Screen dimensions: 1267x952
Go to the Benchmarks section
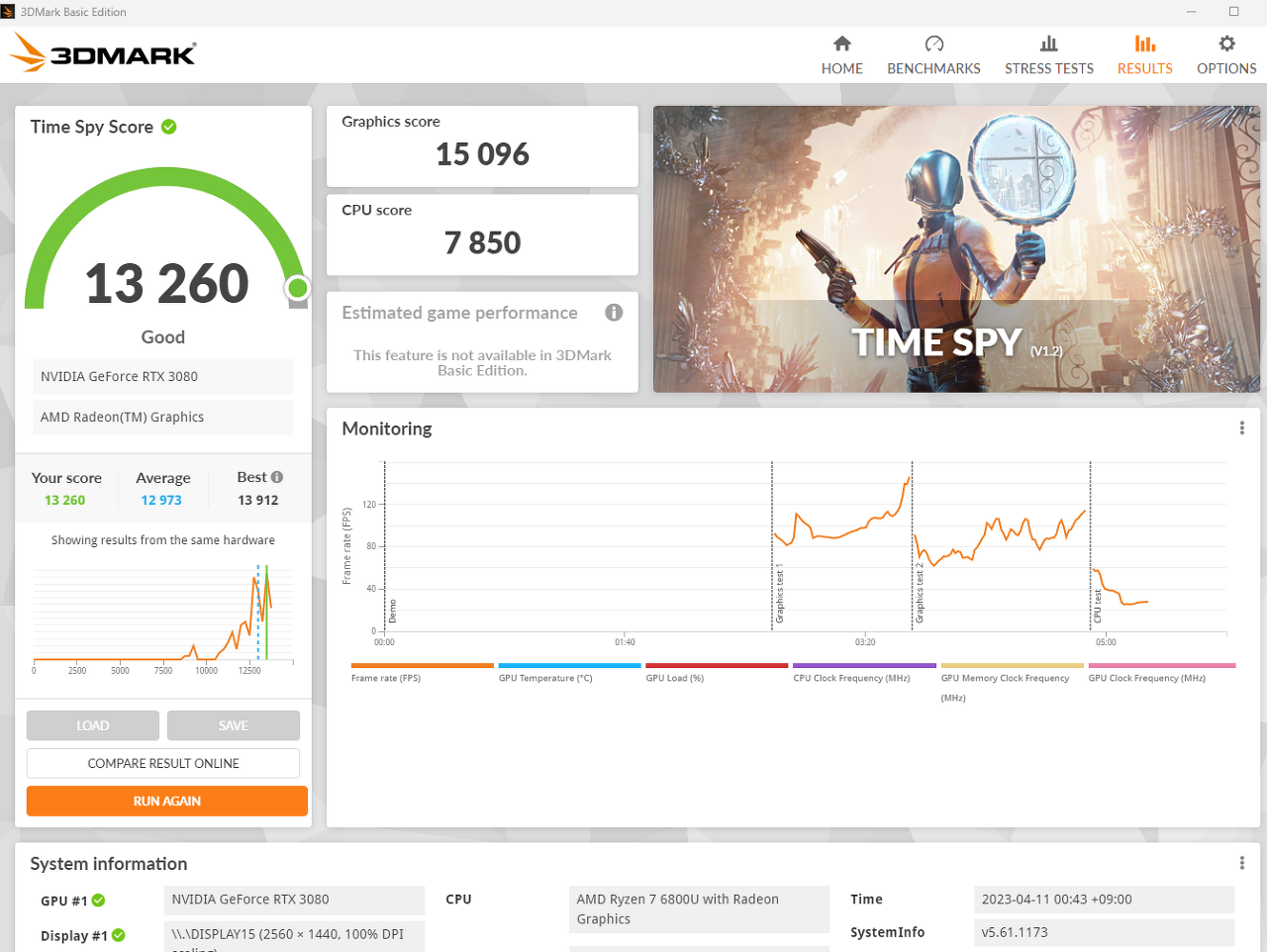pos(933,55)
